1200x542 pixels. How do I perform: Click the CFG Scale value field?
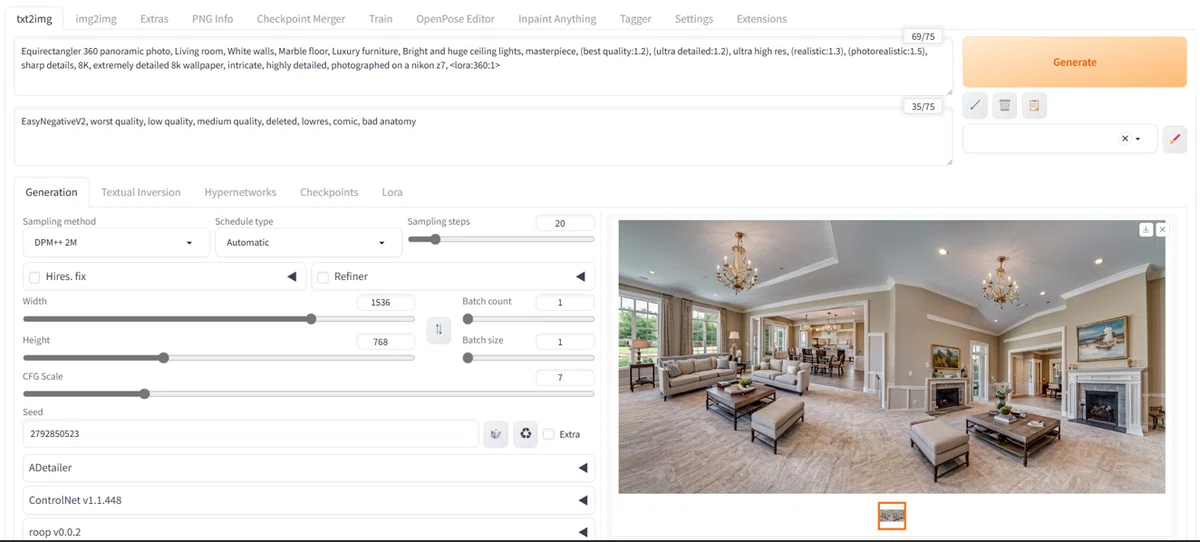565,378
